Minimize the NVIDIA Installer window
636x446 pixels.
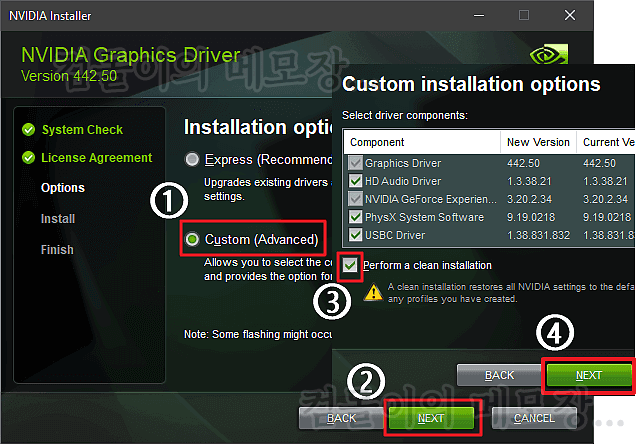coord(479,15)
